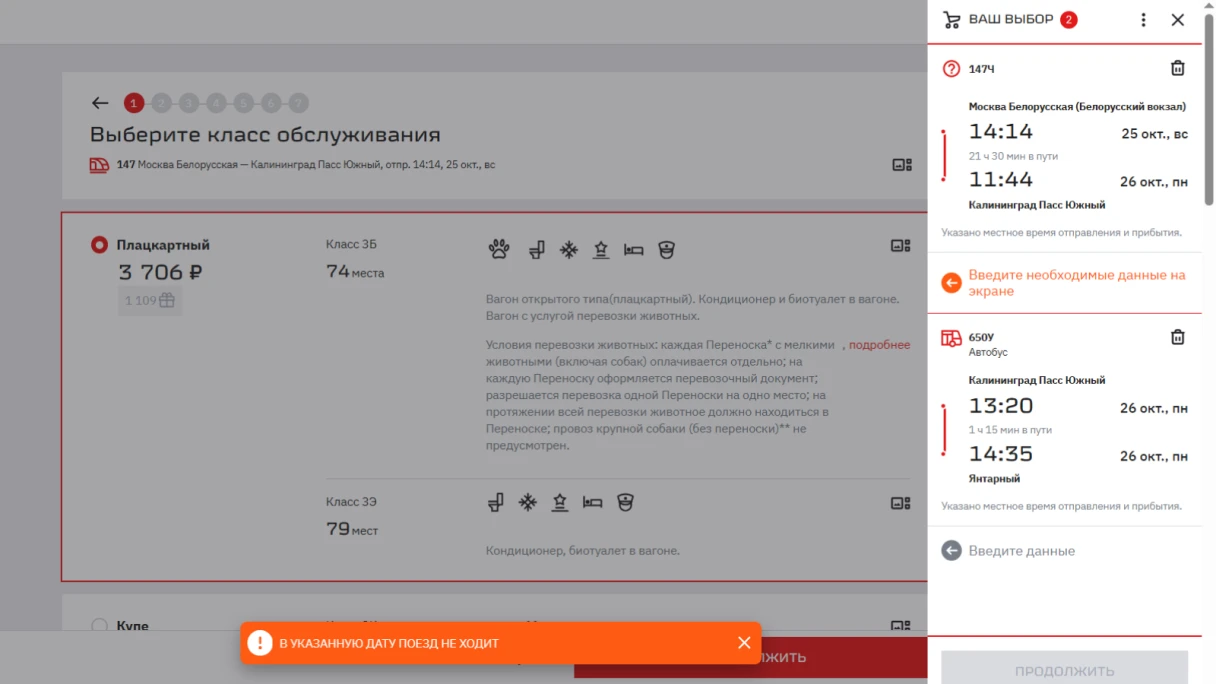This screenshot has height=684, width=1216.
Task: Click the gift bonus icon beside 1 109
Action: [167, 300]
